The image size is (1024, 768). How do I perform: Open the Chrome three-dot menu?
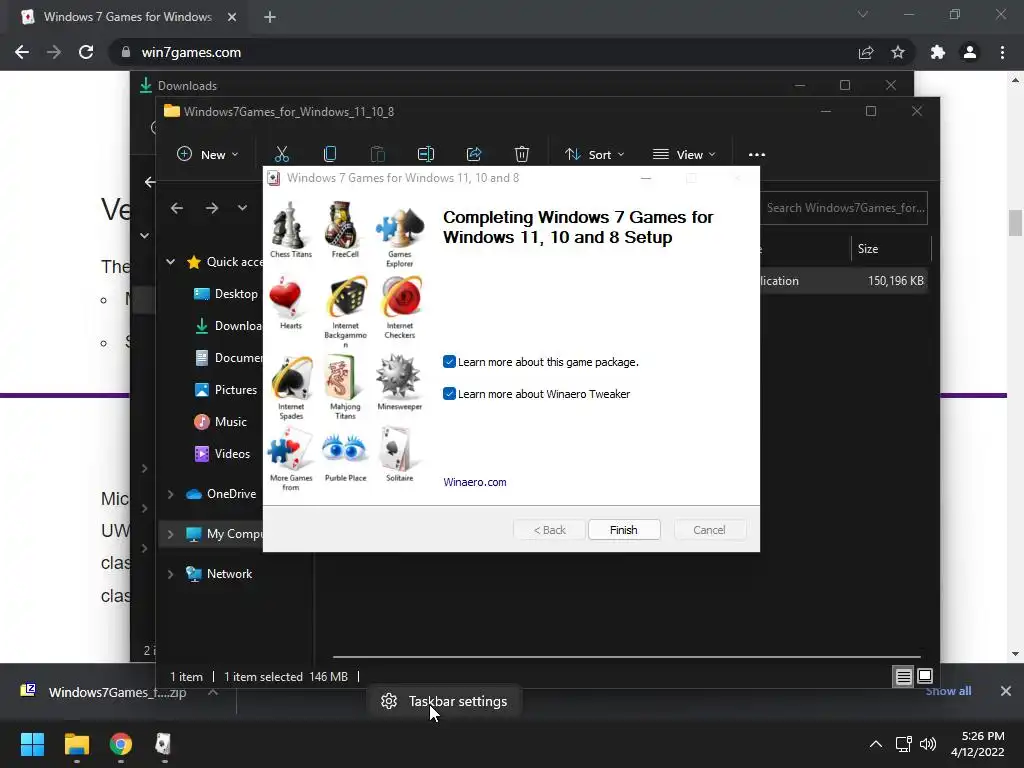[1002, 52]
